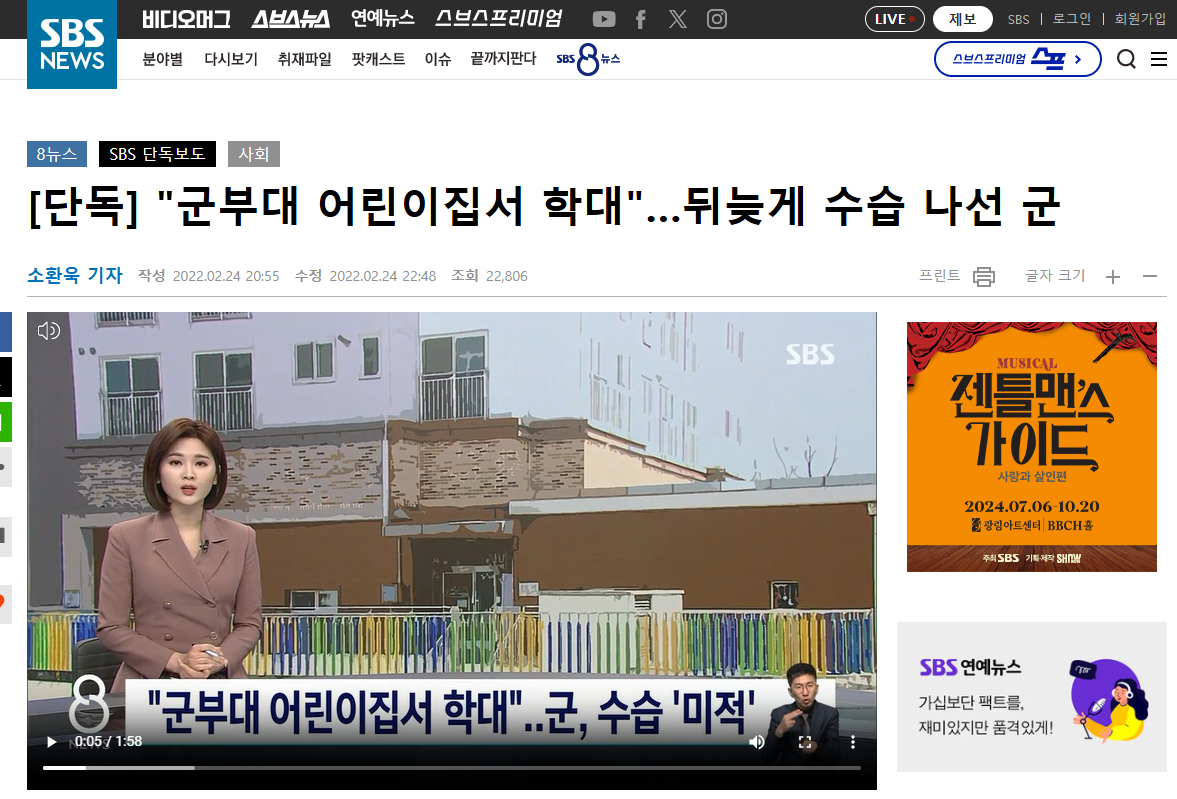Screen dimensions: 1177x799
Task: Open the 스브스뉴스 header link
Action: (290, 20)
